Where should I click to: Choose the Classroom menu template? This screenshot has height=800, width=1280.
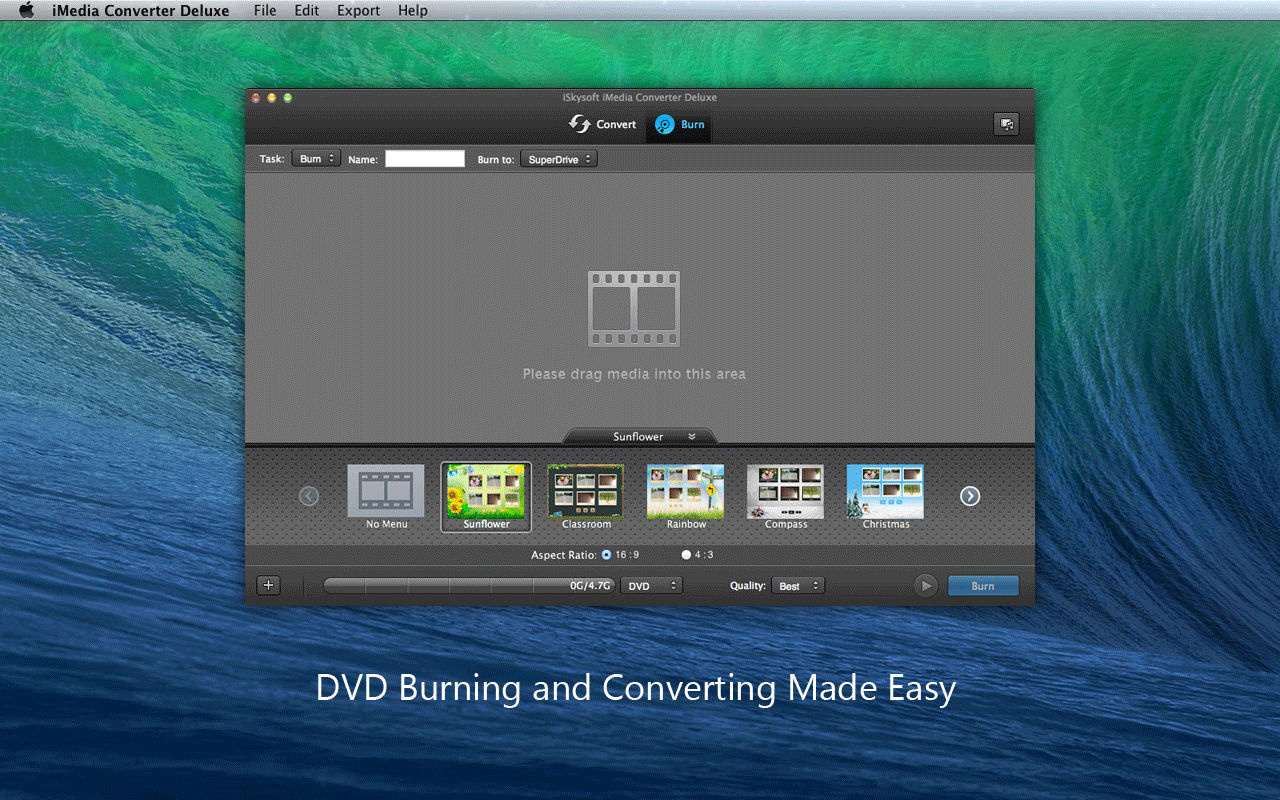[x=586, y=497]
